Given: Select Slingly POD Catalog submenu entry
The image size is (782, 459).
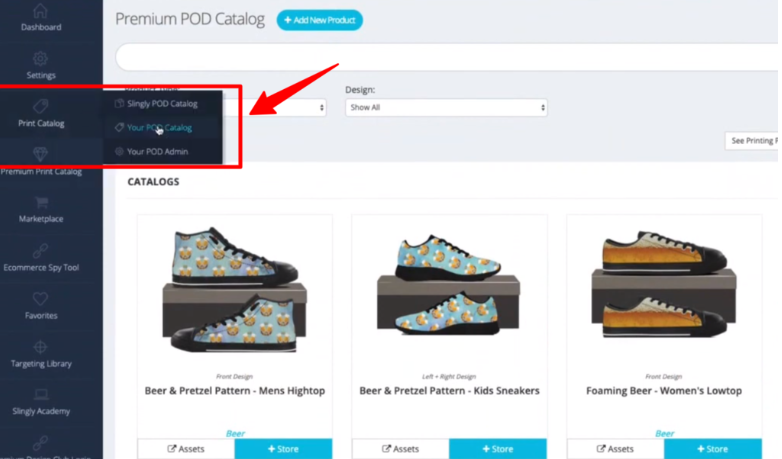Looking at the screenshot, I should coord(163,104).
